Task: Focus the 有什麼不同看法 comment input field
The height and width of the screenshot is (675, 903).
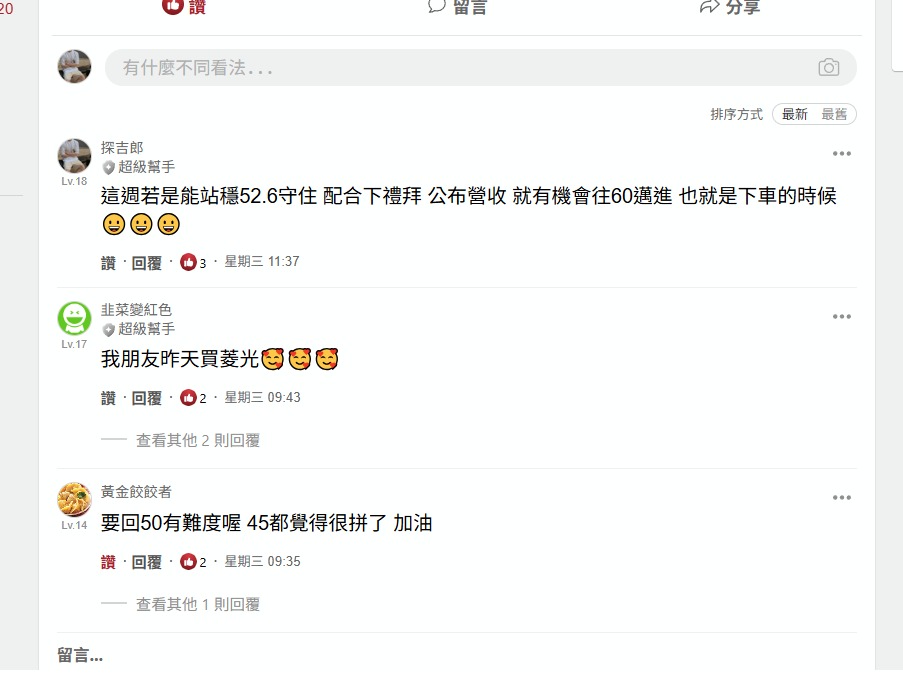Action: click(x=480, y=67)
